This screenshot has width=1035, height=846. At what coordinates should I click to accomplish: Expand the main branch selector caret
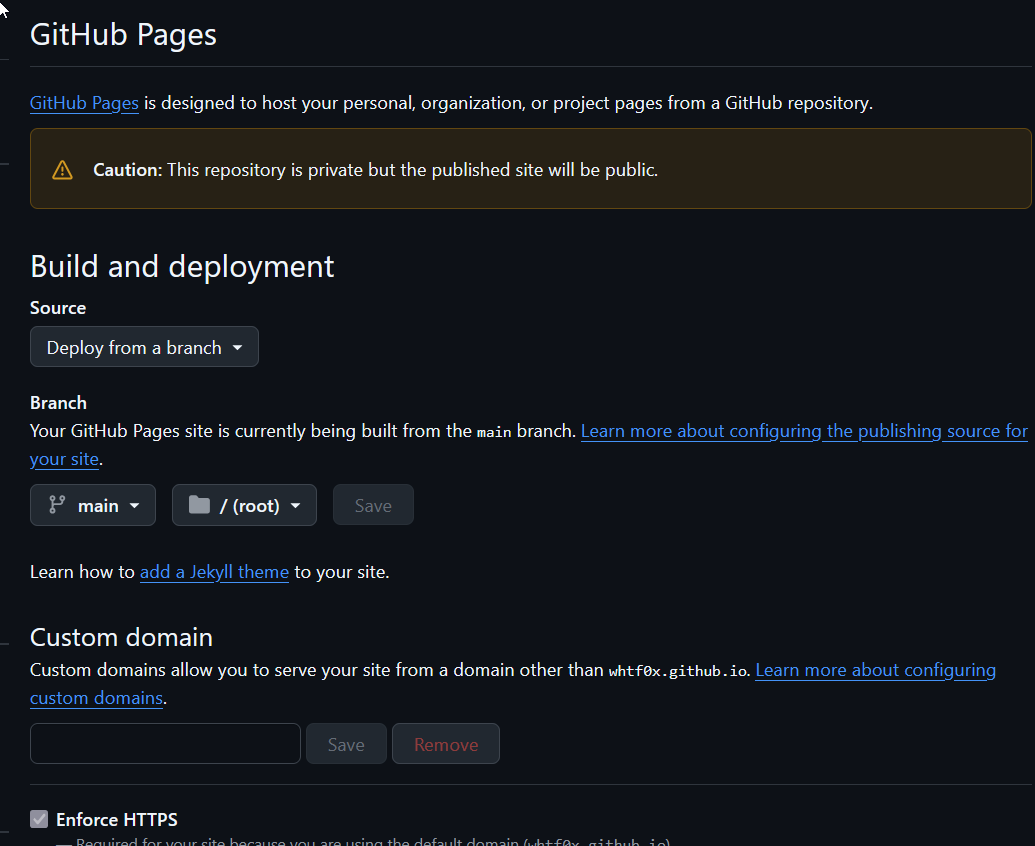coord(135,506)
